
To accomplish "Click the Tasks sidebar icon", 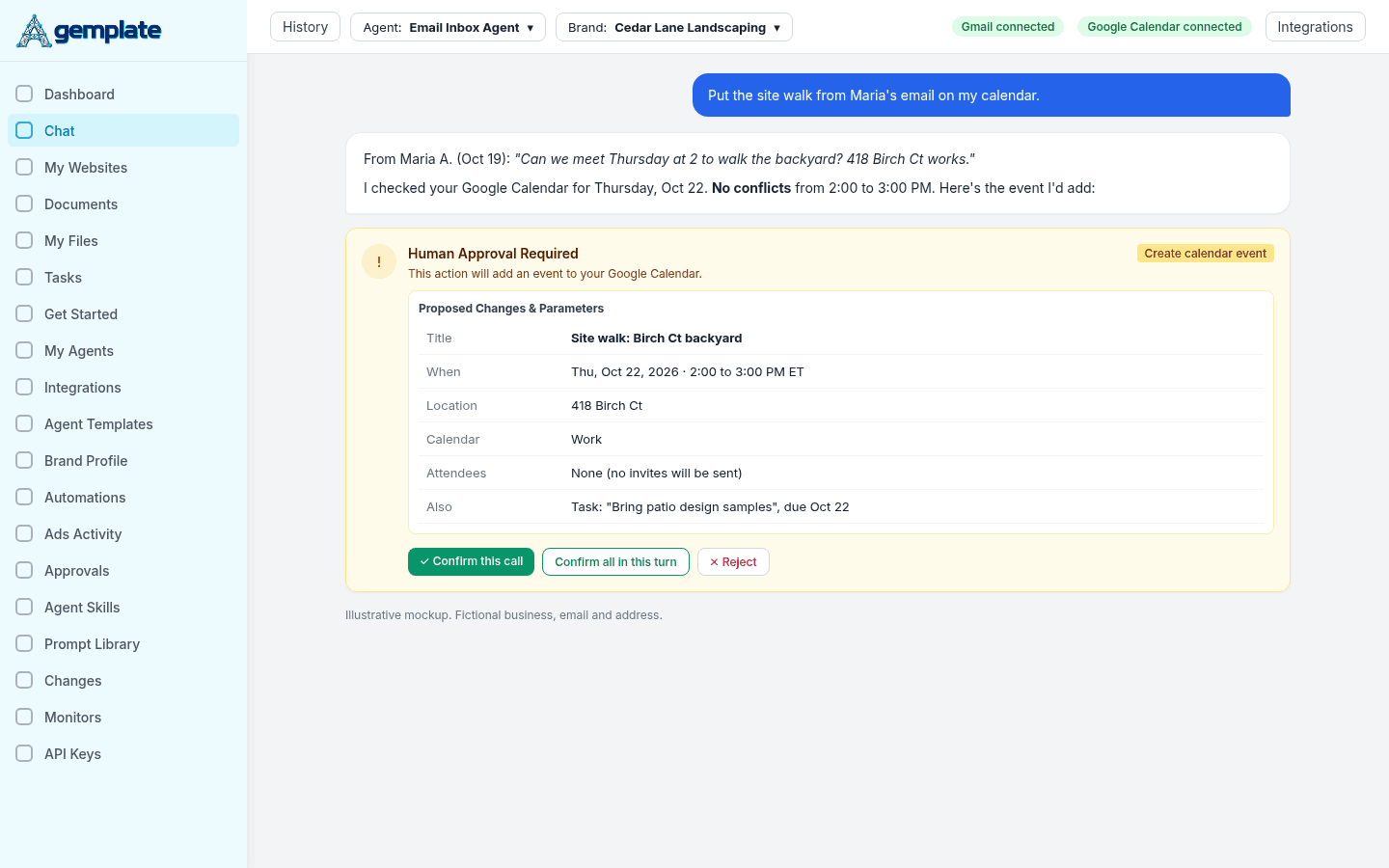I will pos(24,277).
